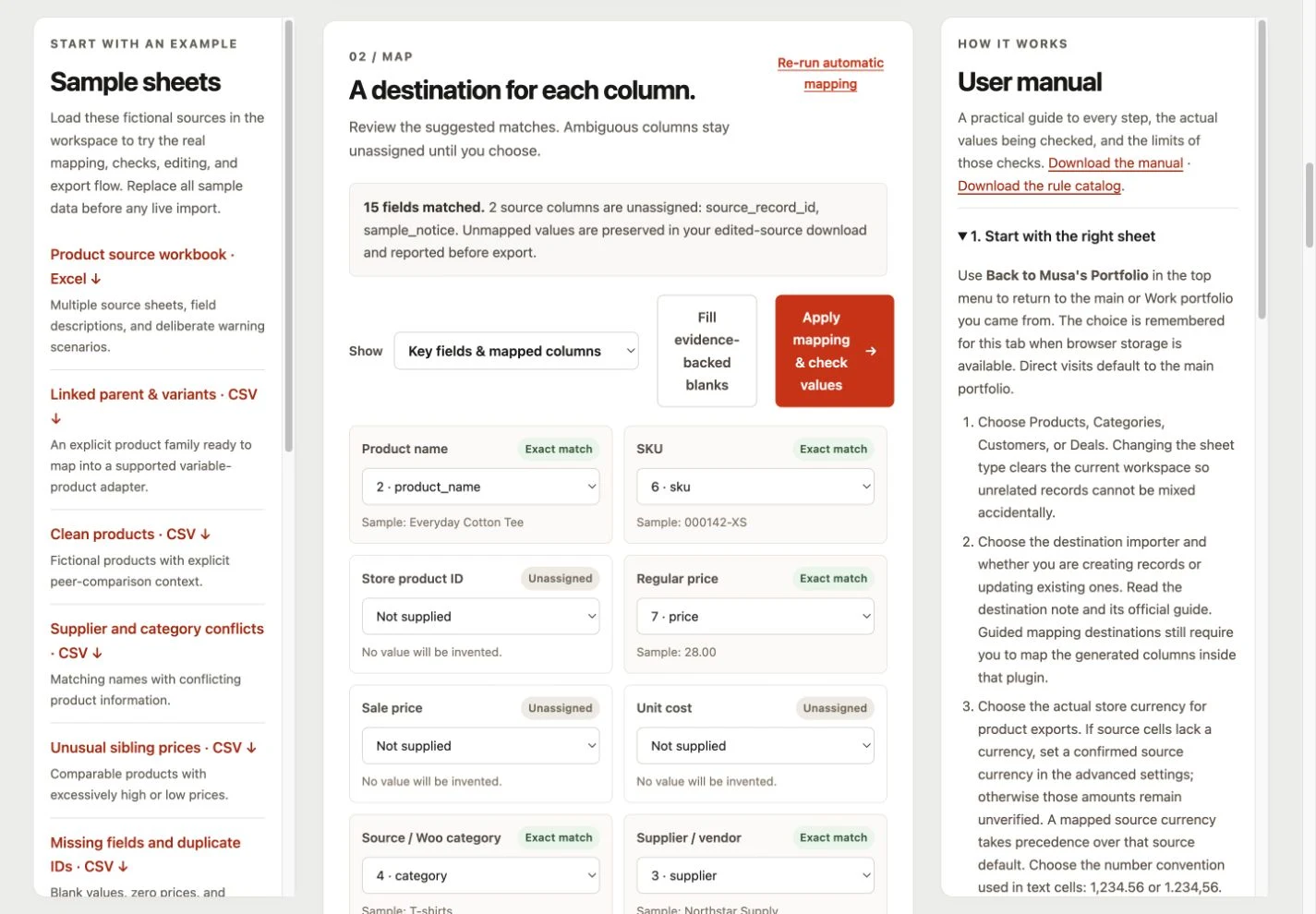Open the Product name column dropdown

[481, 487]
